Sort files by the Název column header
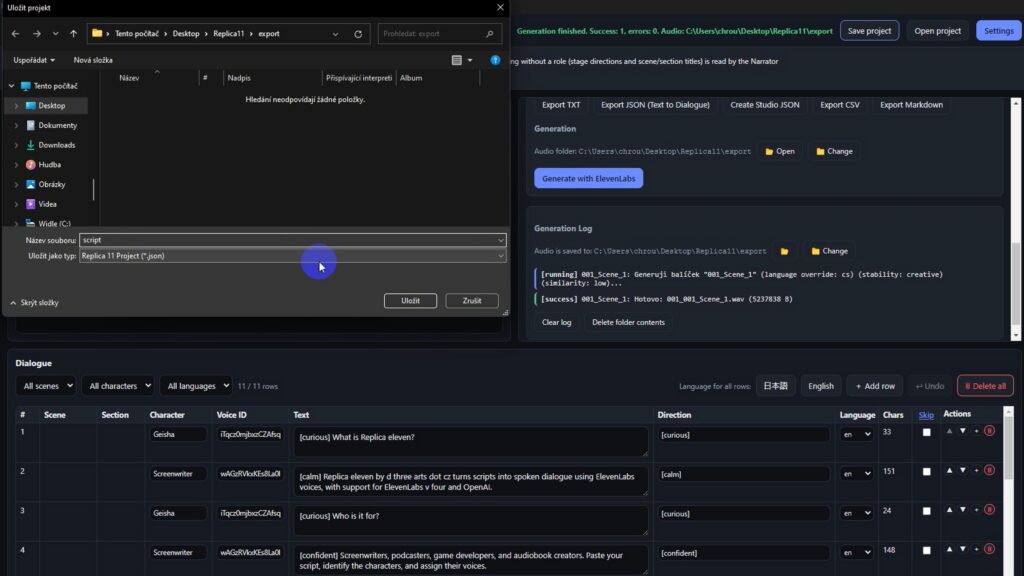This screenshot has width=1024, height=576. pyautogui.click(x=129, y=78)
